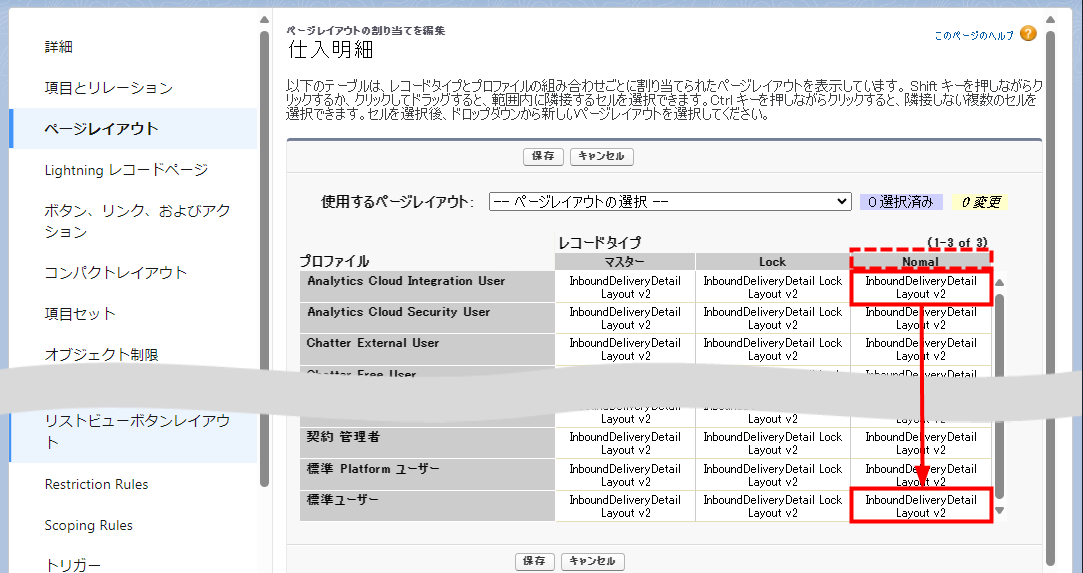Select Nomal cell for 標準ユーザー row

pos(920,506)
